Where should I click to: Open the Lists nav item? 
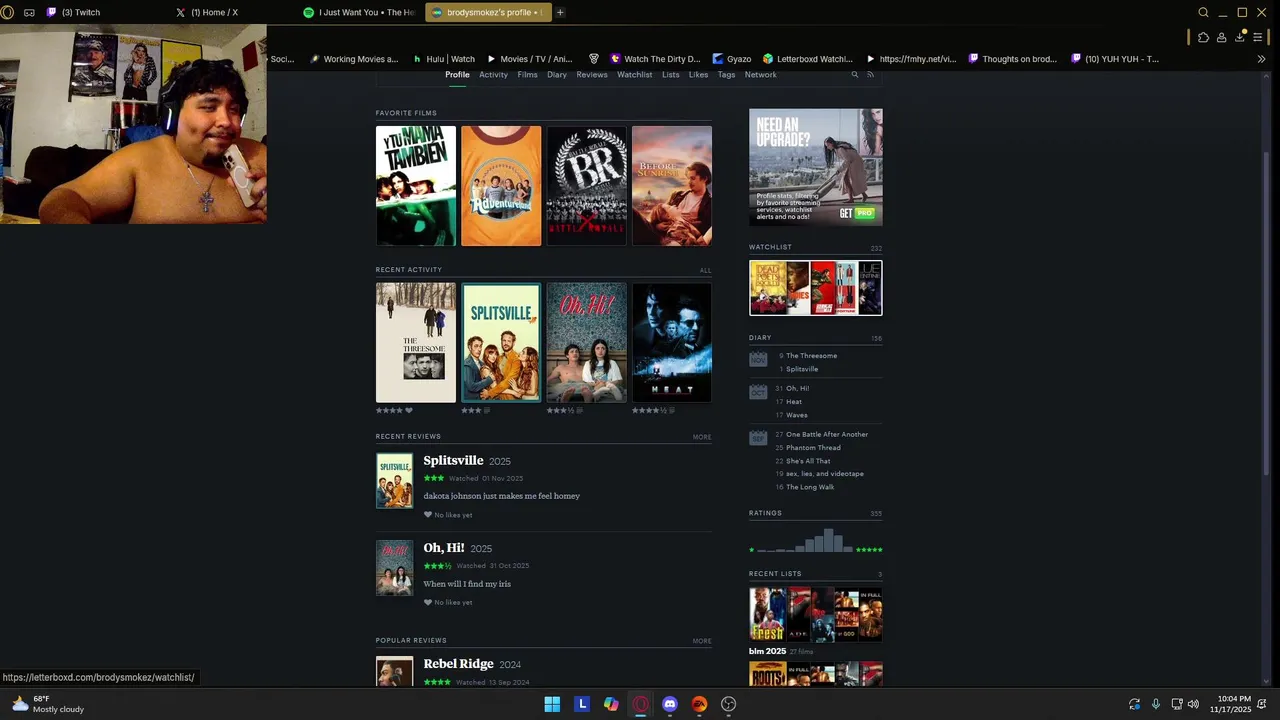(x=670, y=75)
